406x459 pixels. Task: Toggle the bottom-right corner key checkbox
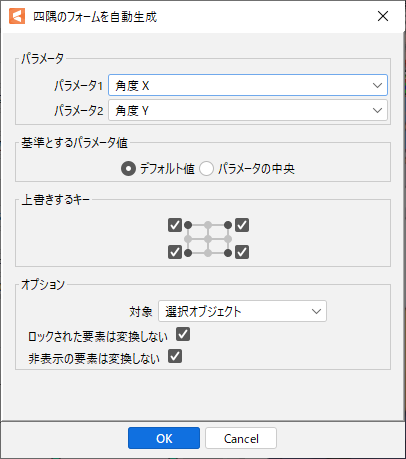(x=242, y=252)
